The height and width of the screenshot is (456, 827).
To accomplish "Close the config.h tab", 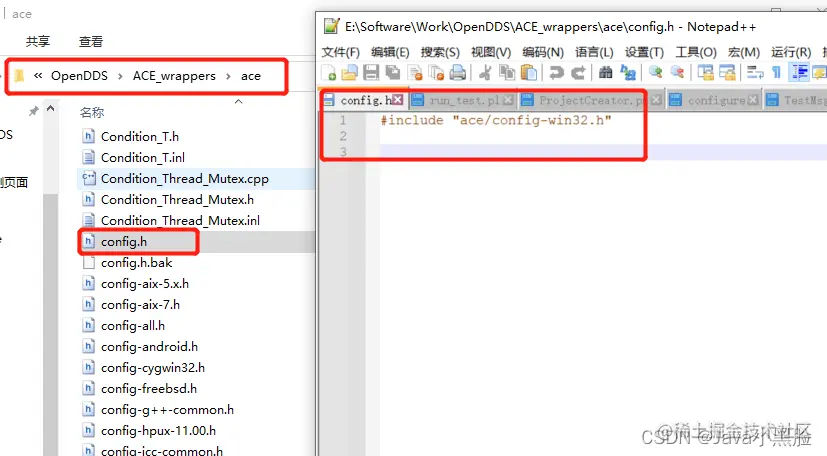I will pyautogui.click(x=398, y=100).
